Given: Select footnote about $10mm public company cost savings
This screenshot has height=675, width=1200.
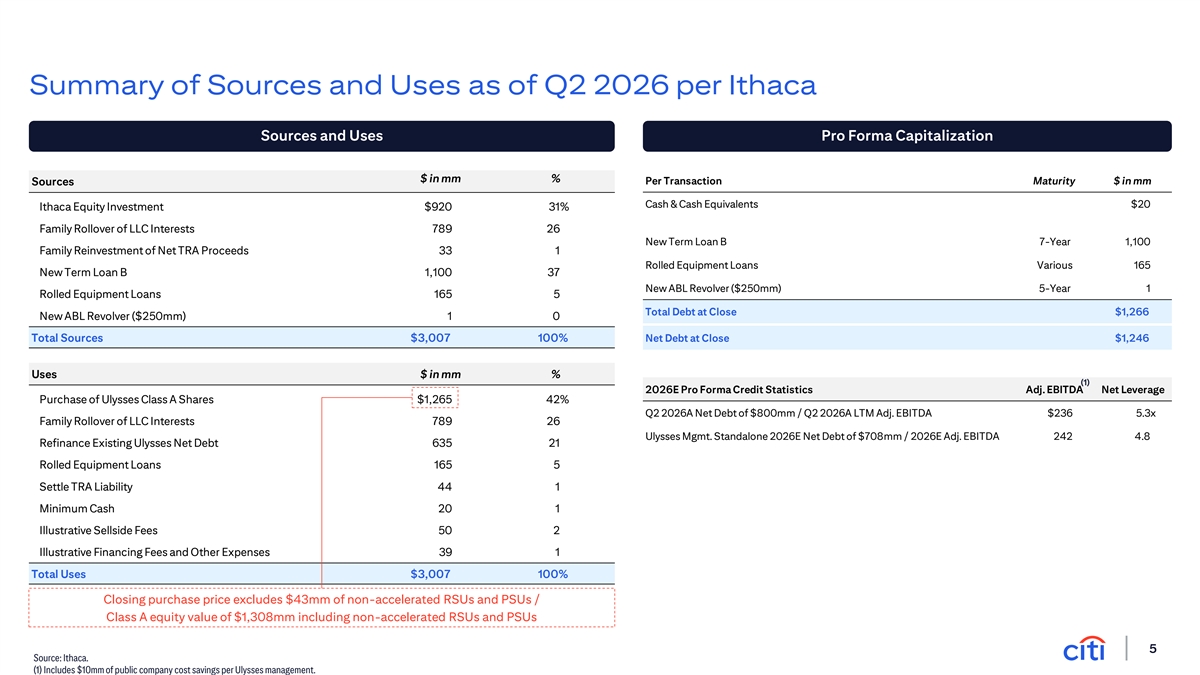Looking at the screenshot, I should point(174,669).
